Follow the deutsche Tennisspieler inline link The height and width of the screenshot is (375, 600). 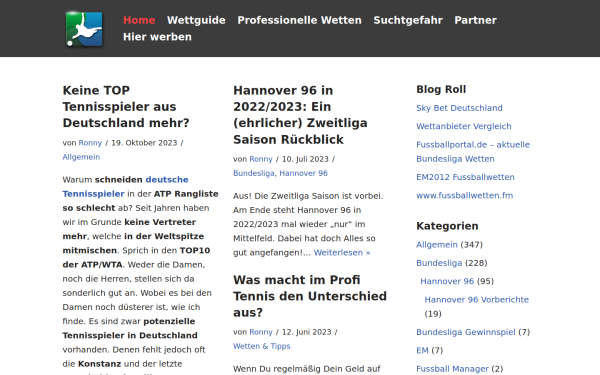[x=126, y=187]
